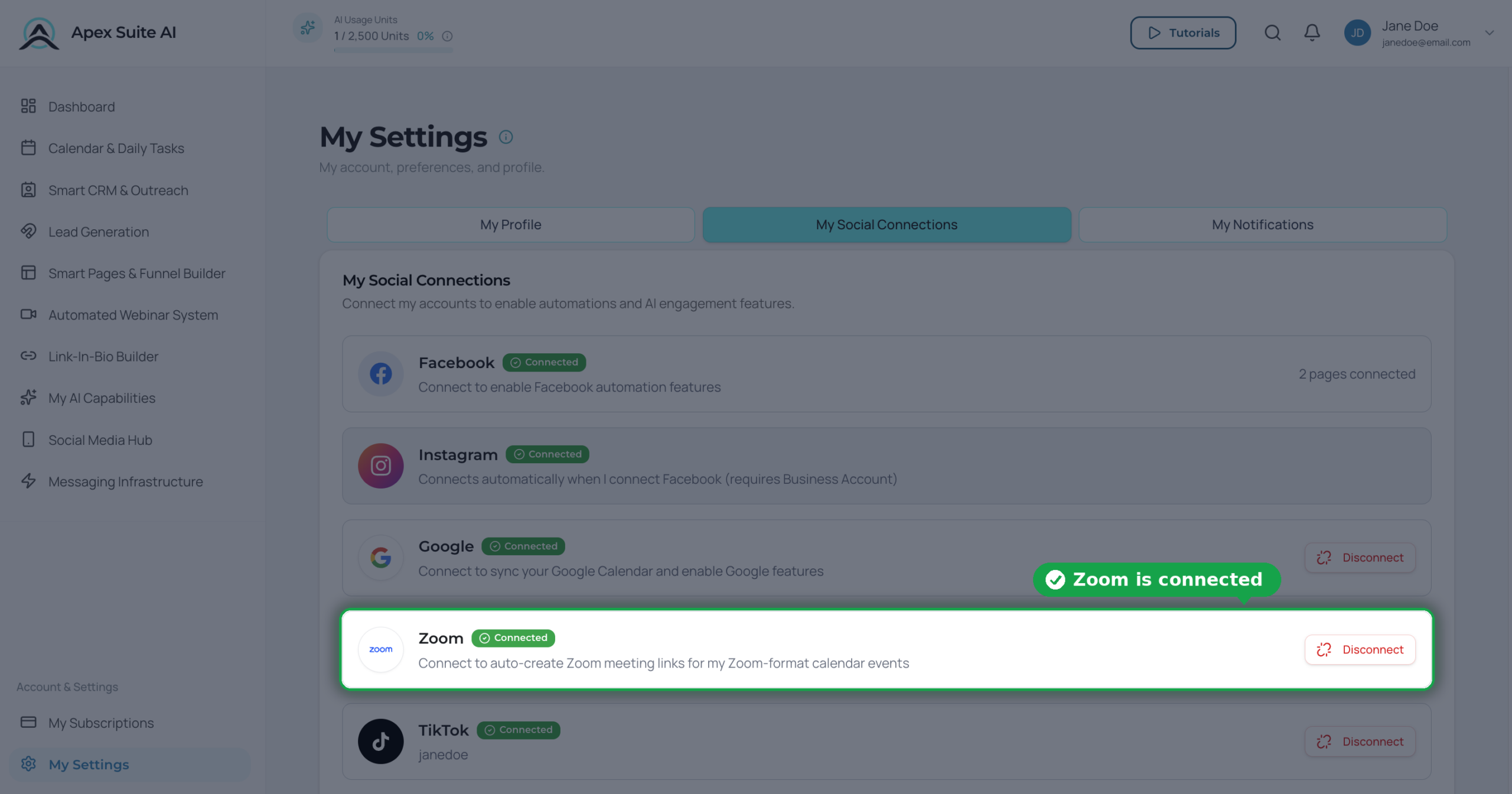The width and height of the screenshot is (1512, 794).
Task: Open the notifications bell
Action: (x=1312, y=32)
